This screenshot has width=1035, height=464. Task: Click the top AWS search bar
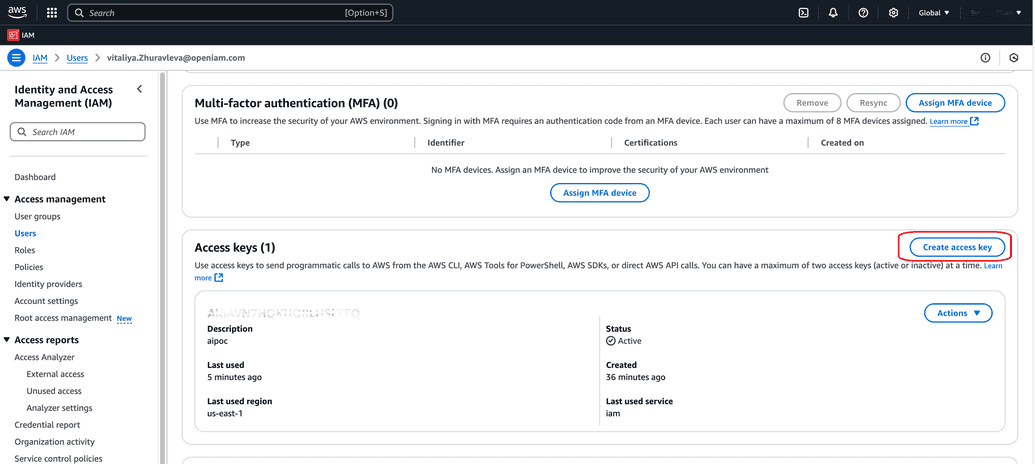[x=230, y=13]
